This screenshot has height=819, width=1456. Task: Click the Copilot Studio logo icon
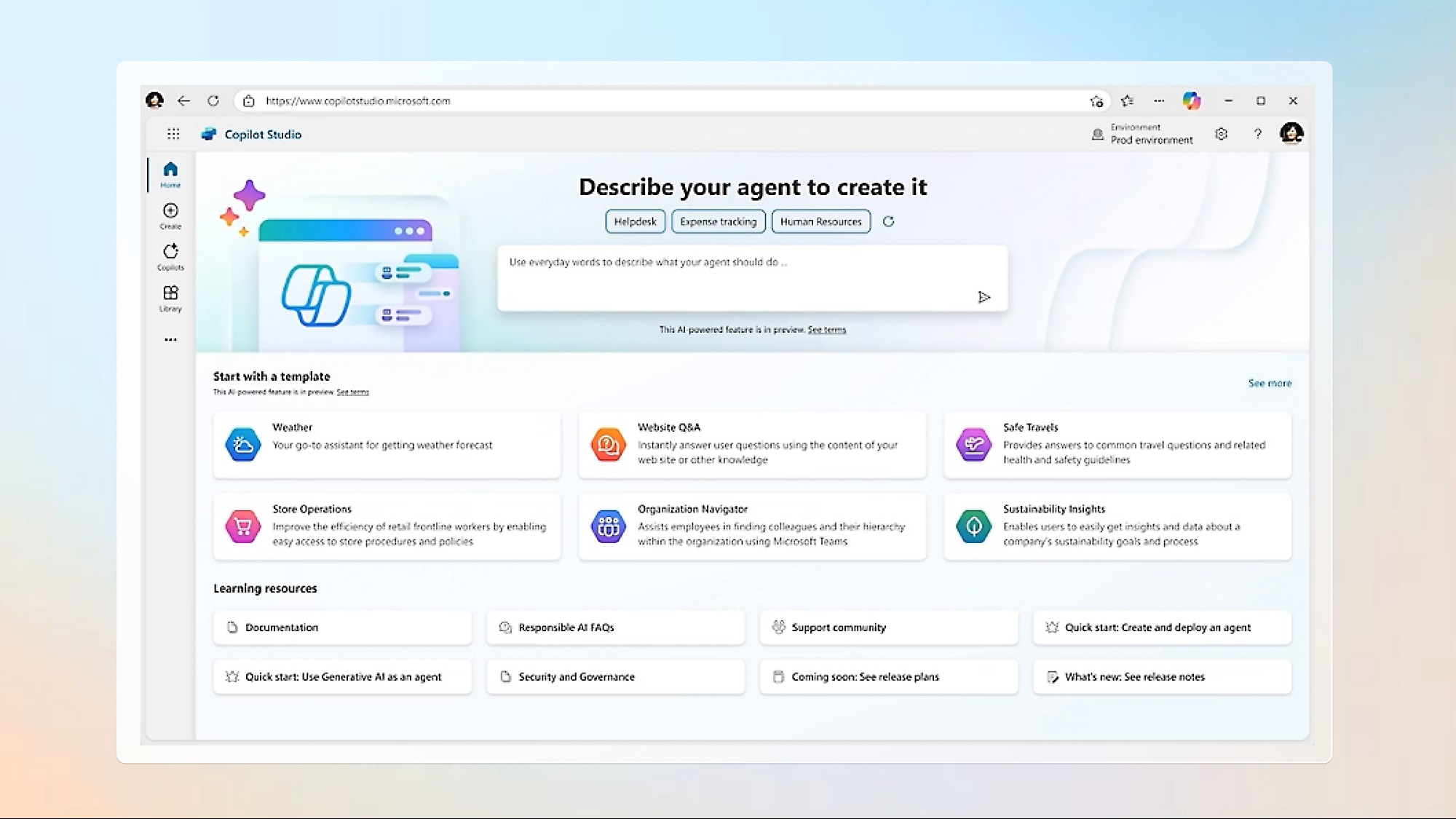point(209,134)
